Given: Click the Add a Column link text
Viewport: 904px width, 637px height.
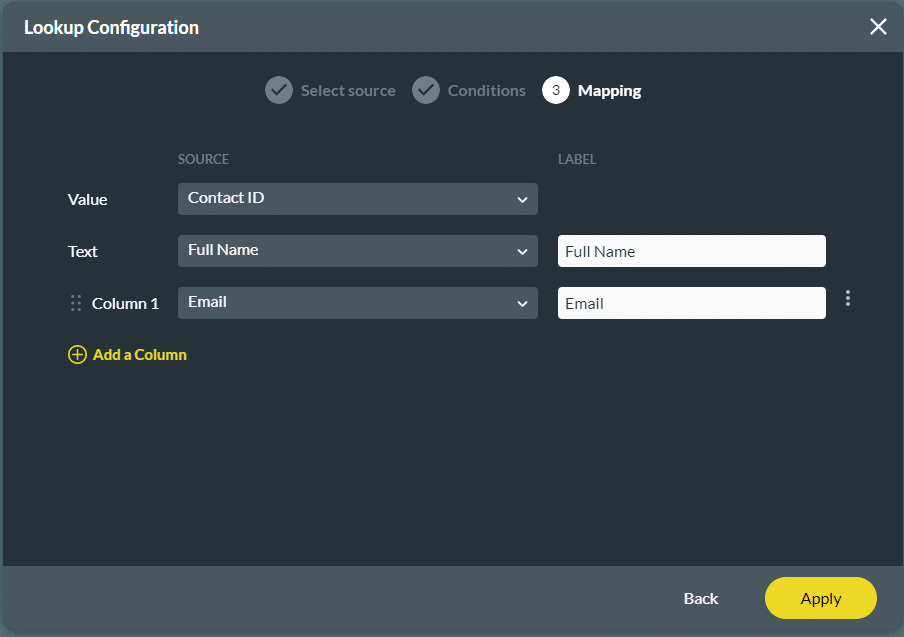Looking at the screenshot, I should [139, 355].
